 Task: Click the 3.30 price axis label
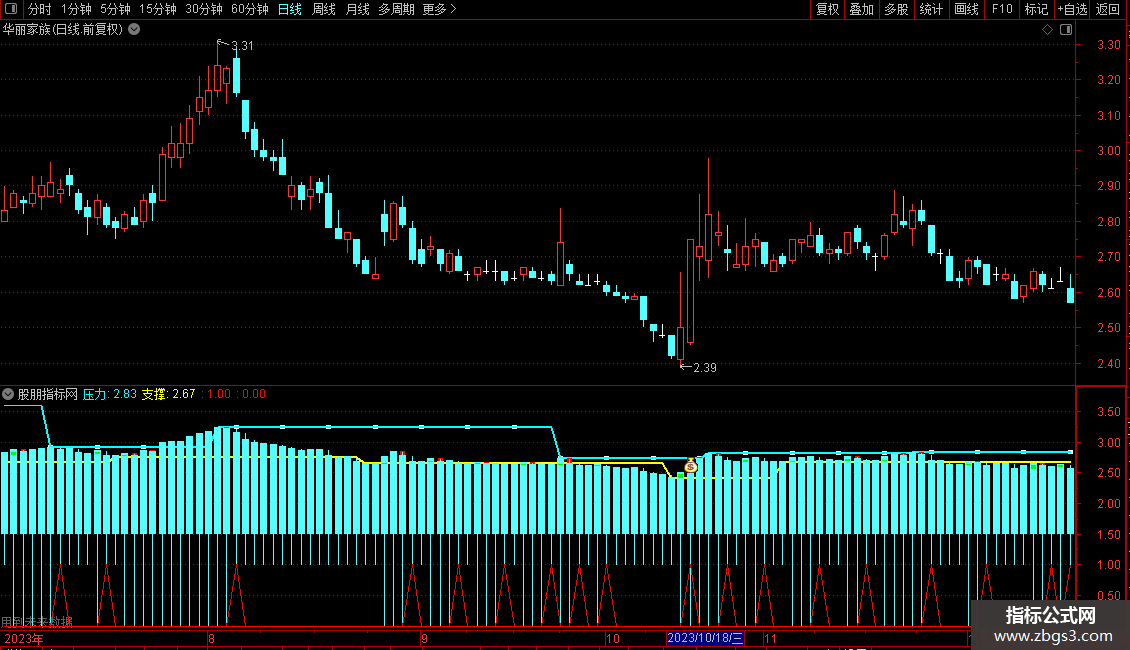(x=1108, y=45)
